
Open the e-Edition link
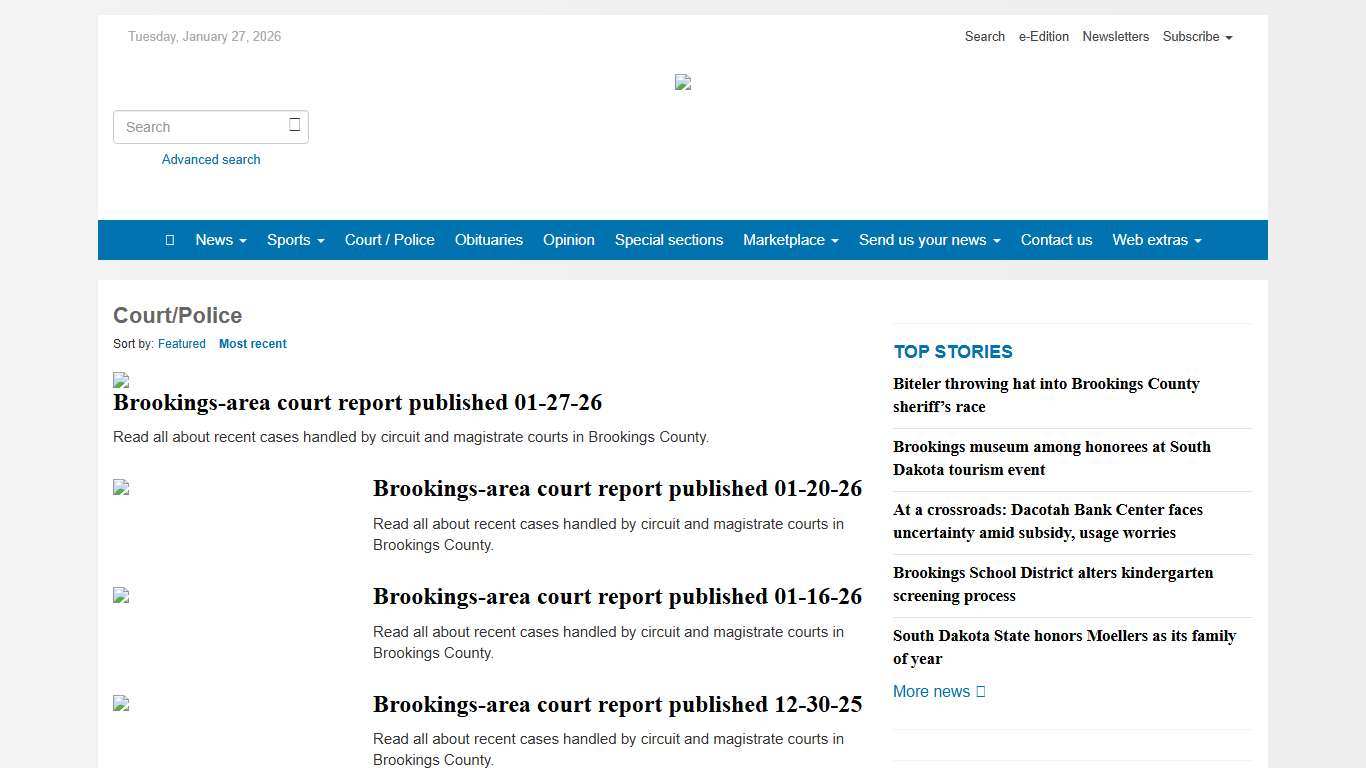tap(1043, 37)
